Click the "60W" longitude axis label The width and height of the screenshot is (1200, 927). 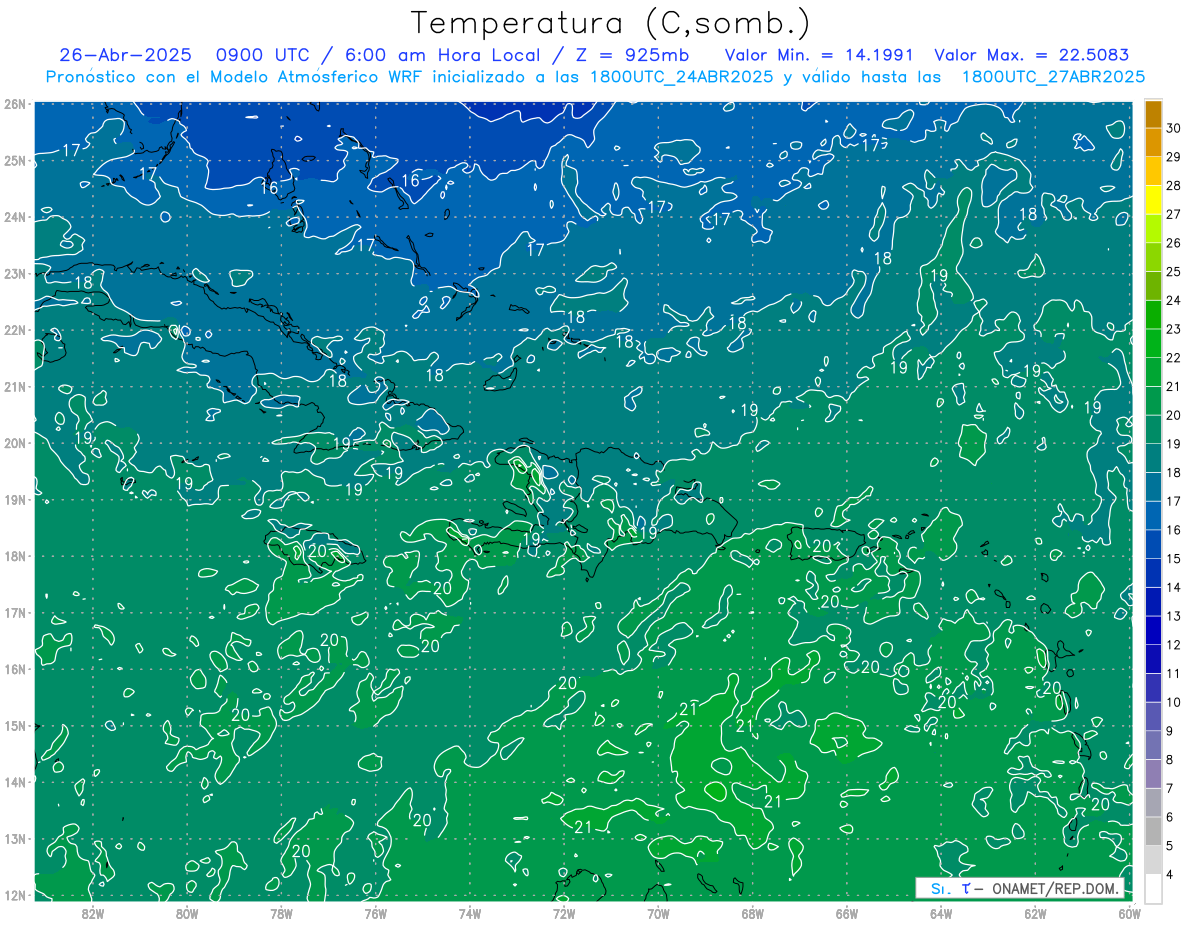pyautogui.click(x=1129, y=913)
